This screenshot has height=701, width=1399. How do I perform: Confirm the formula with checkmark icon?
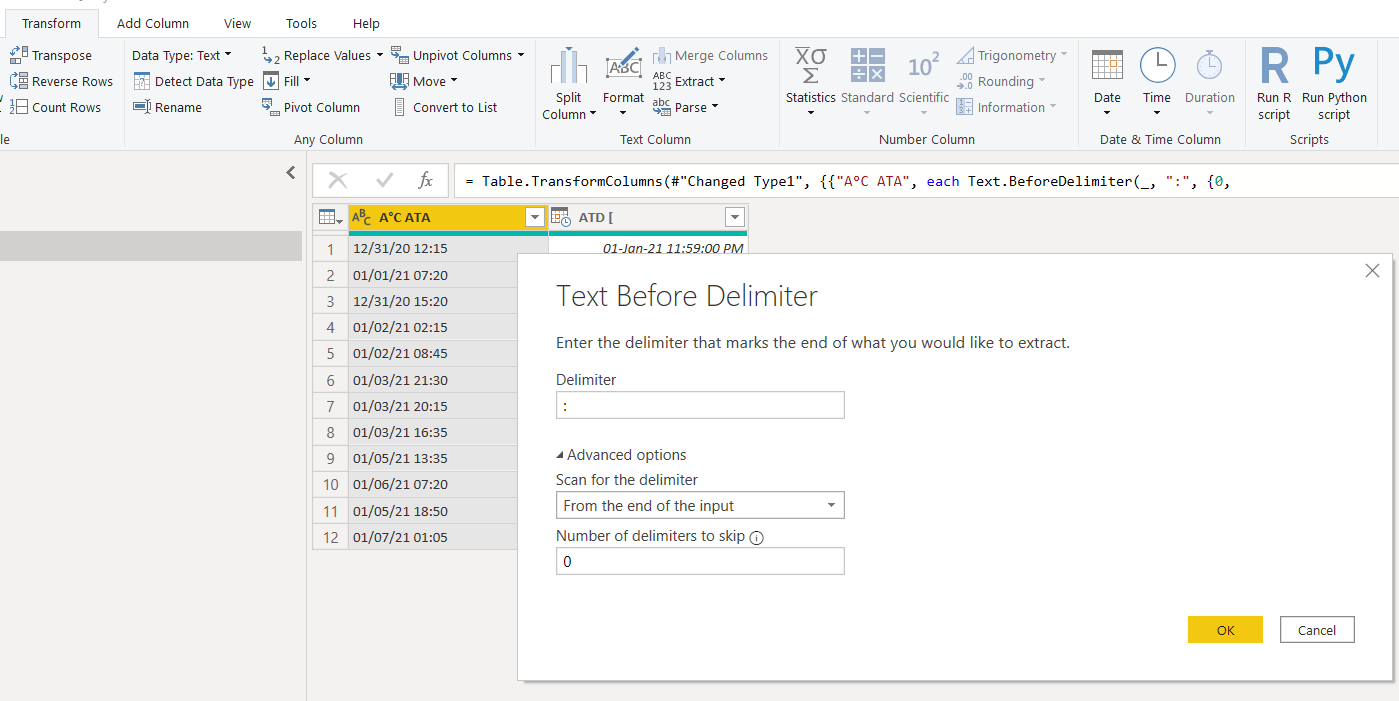(384, 180)
